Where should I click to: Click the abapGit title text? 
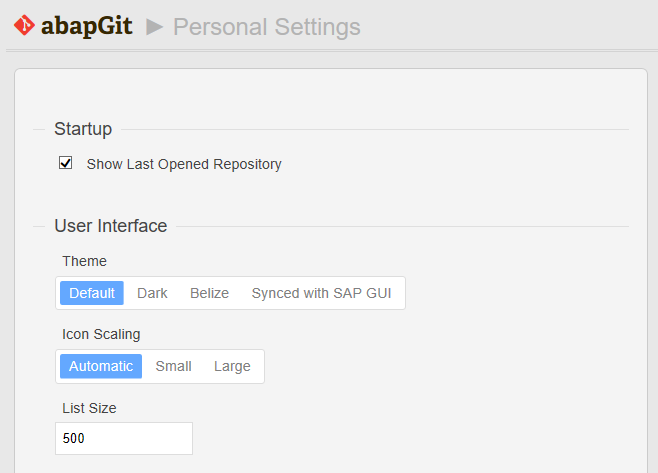86,26
